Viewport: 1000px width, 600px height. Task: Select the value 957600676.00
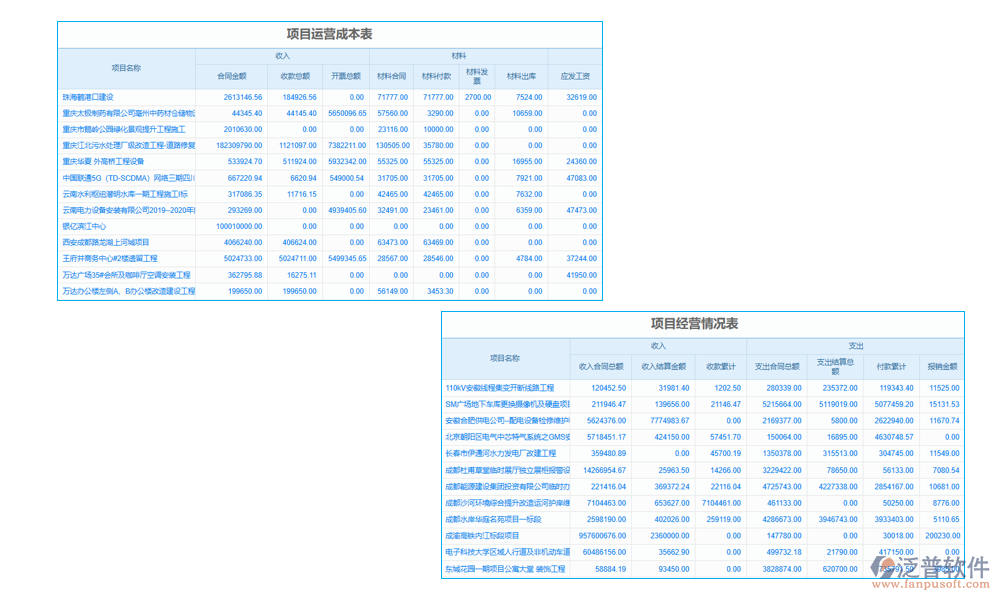(x=602, y=536)
